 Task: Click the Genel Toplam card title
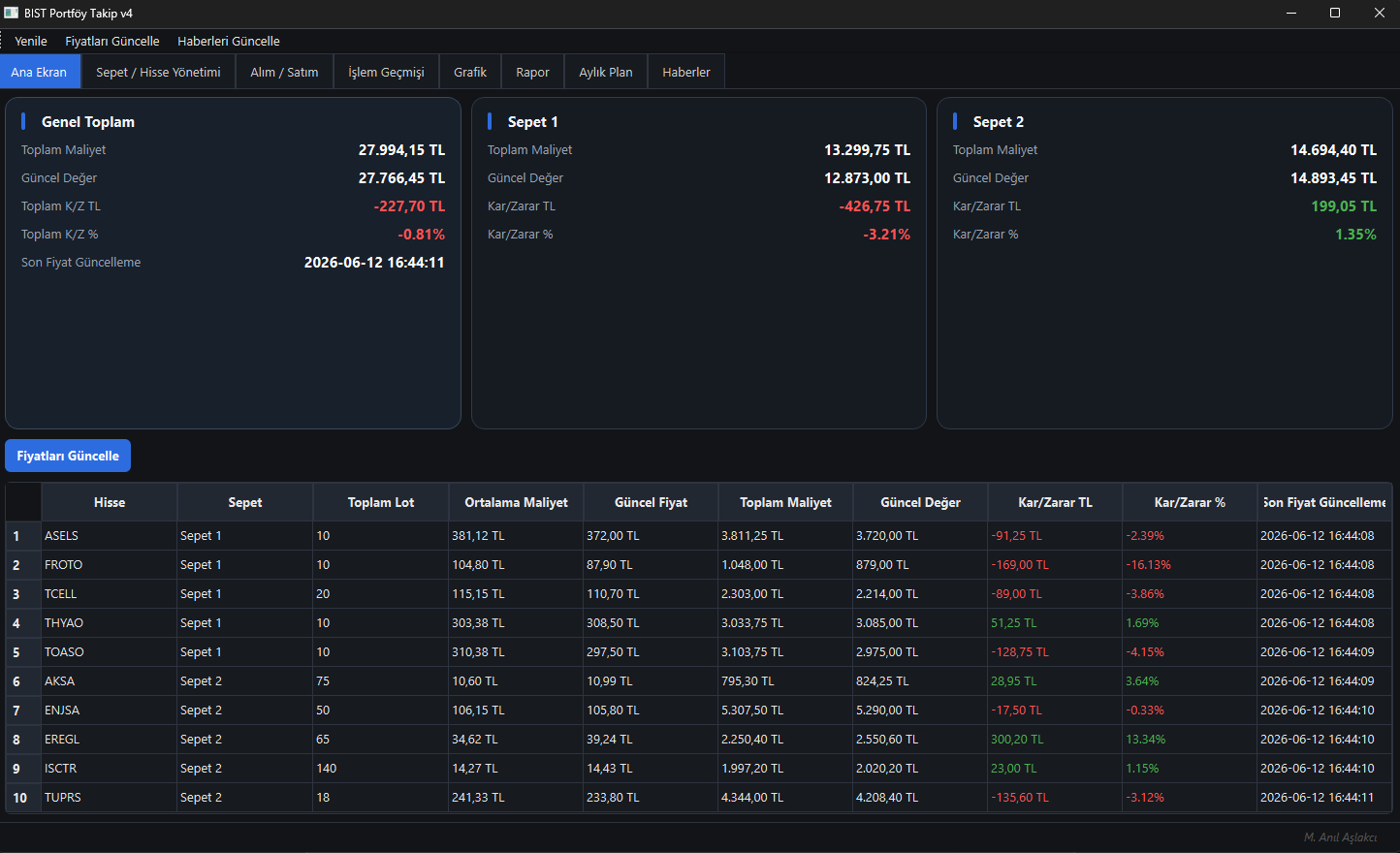click(x=88, y=122)
